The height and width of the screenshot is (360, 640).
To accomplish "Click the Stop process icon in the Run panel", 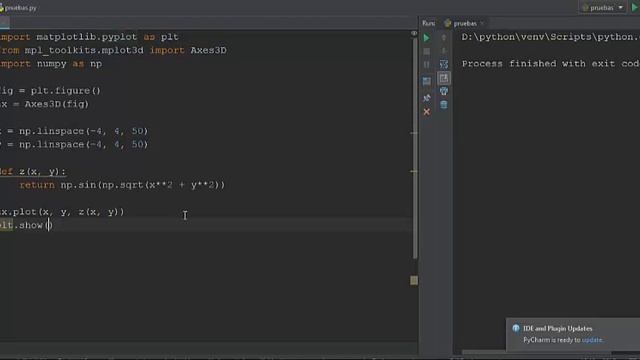I will tap(427, 51).
